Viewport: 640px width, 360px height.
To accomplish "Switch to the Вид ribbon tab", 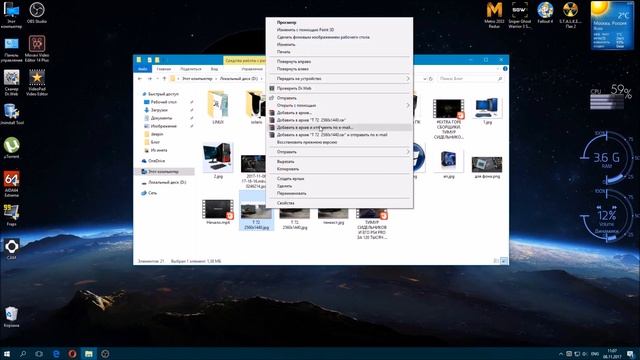I will coord(214,69).
